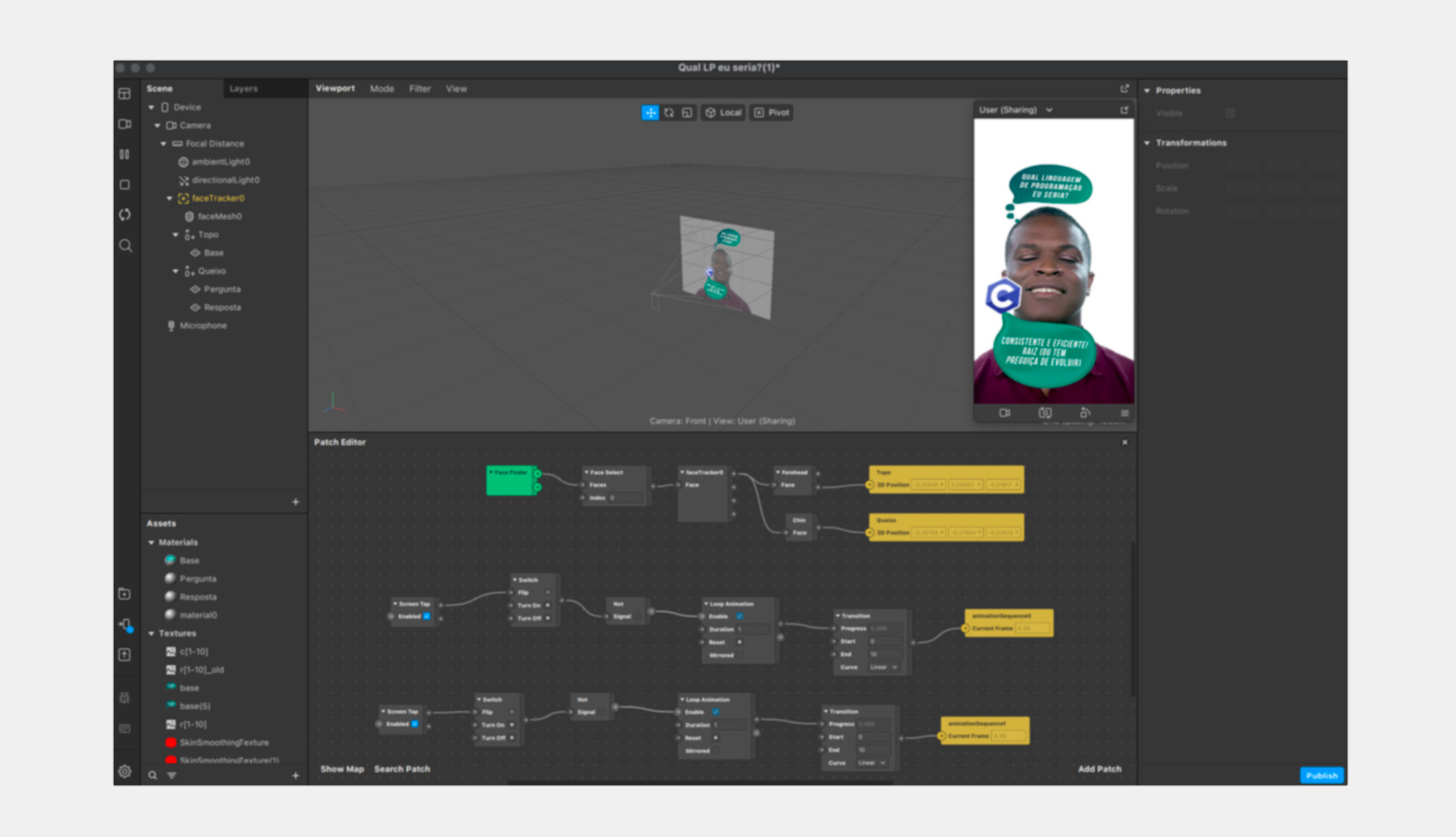Add an asset with Assets panel plus

[296, 776]
